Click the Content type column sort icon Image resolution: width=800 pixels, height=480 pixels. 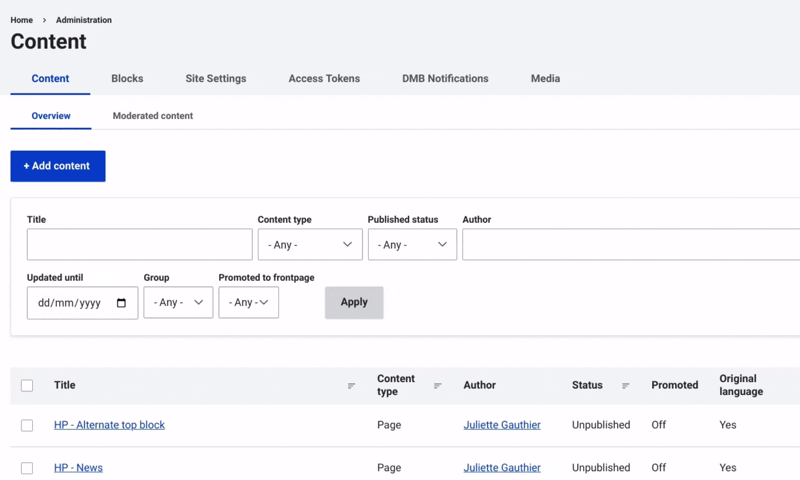coord(437,386)
